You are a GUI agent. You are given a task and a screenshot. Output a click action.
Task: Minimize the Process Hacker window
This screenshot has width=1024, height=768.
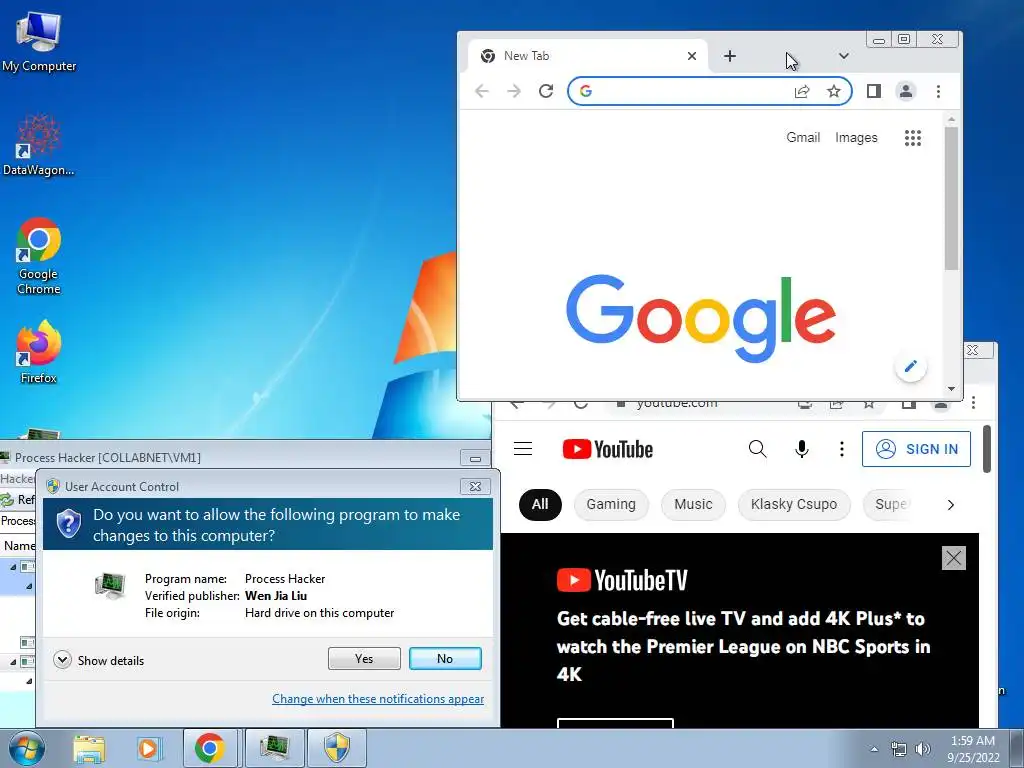475,458
